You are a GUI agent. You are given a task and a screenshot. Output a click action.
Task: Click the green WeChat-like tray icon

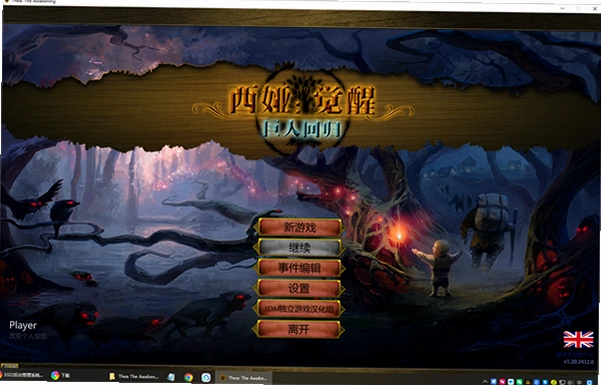tap(519, 382)
